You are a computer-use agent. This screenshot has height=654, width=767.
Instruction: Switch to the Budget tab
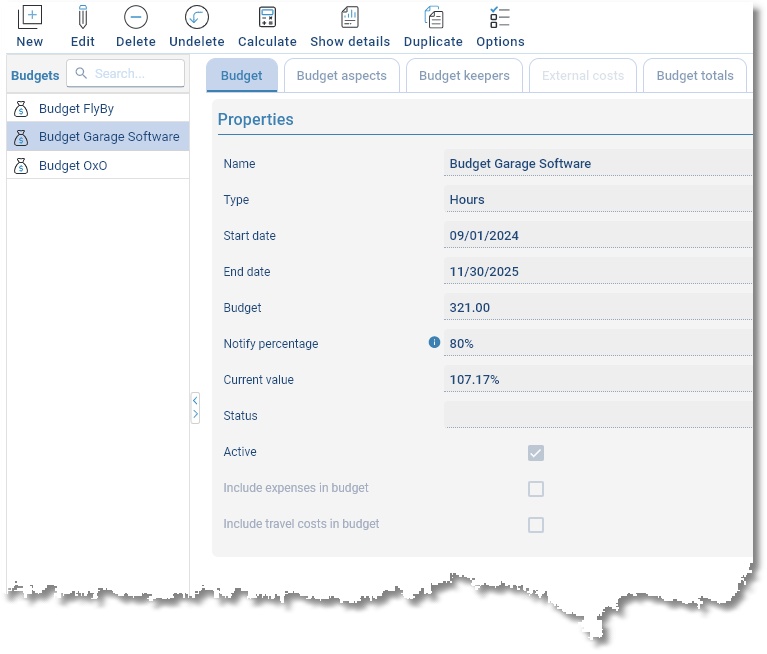242,75
